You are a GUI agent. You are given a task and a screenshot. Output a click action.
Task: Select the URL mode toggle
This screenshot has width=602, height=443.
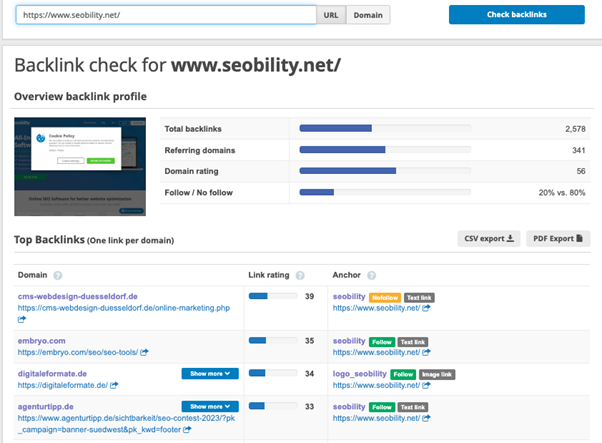[330, 15]
